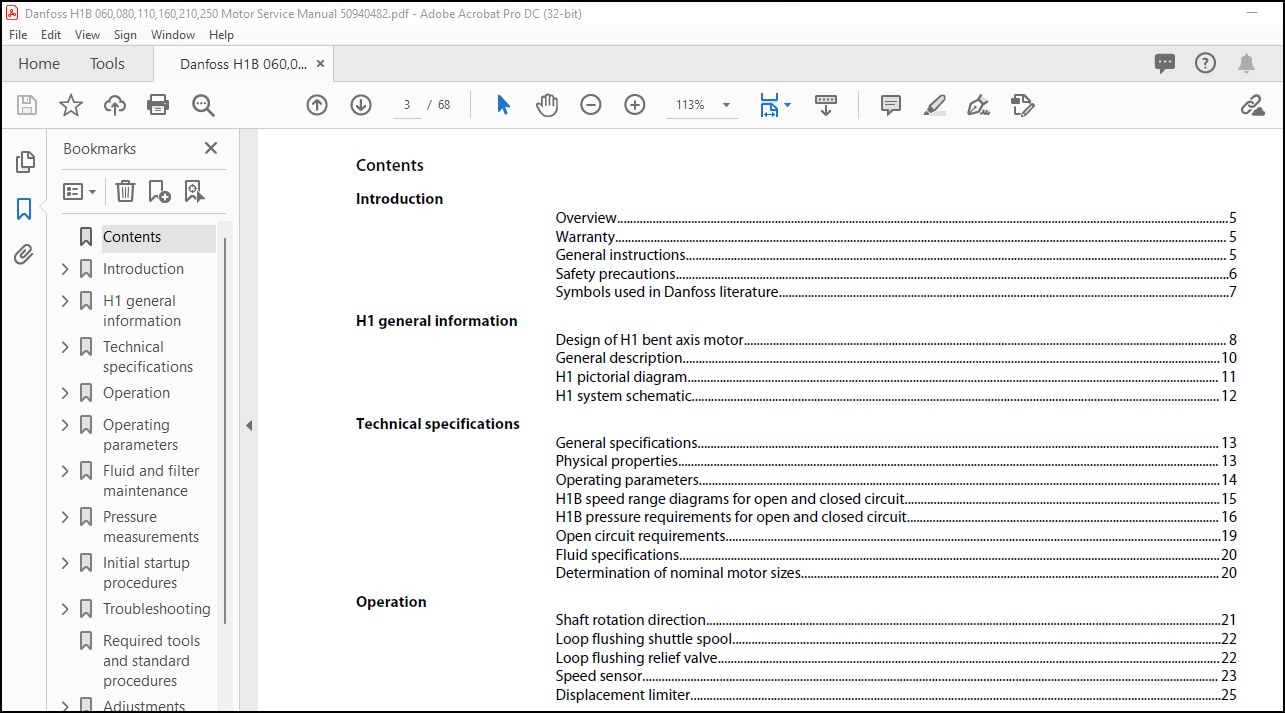
Task: Delete selected bookmark with trash icon
Action: pos(125,191)
